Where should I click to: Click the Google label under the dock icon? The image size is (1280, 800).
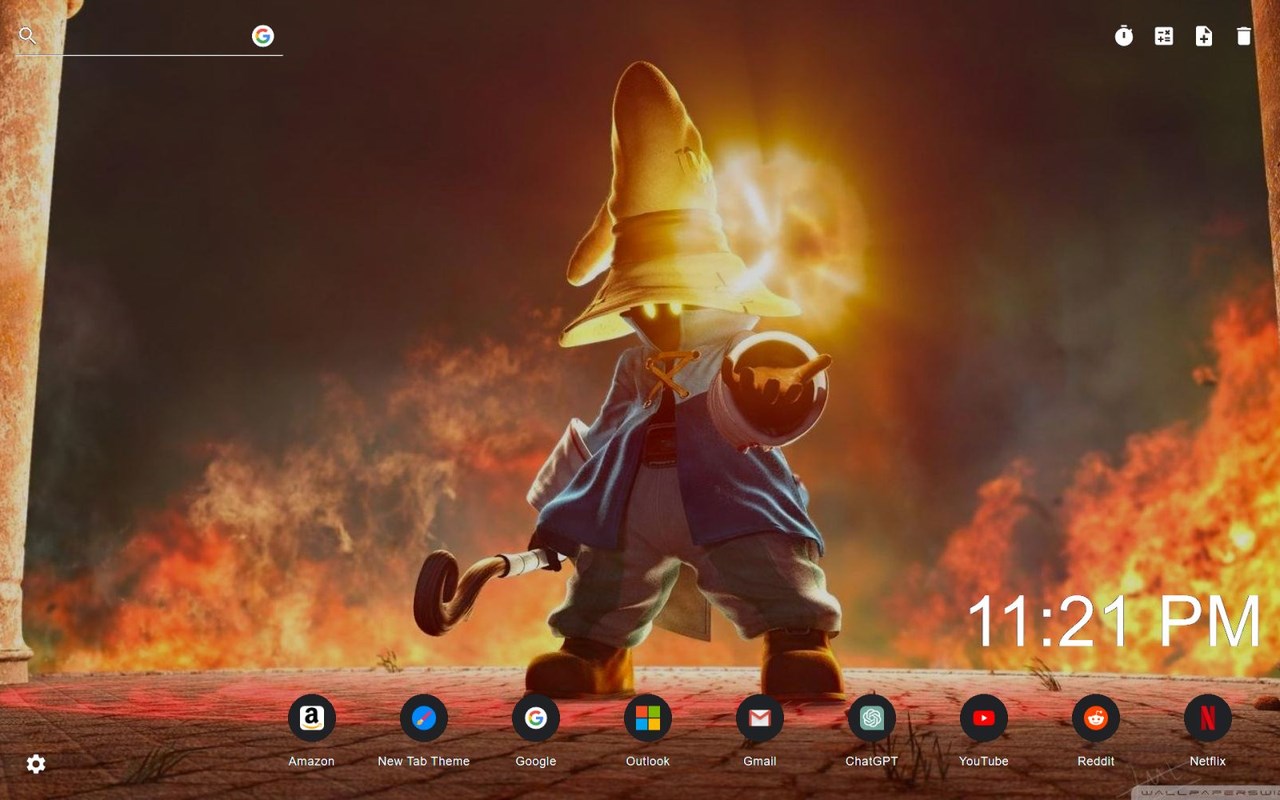tap(536, 761)
